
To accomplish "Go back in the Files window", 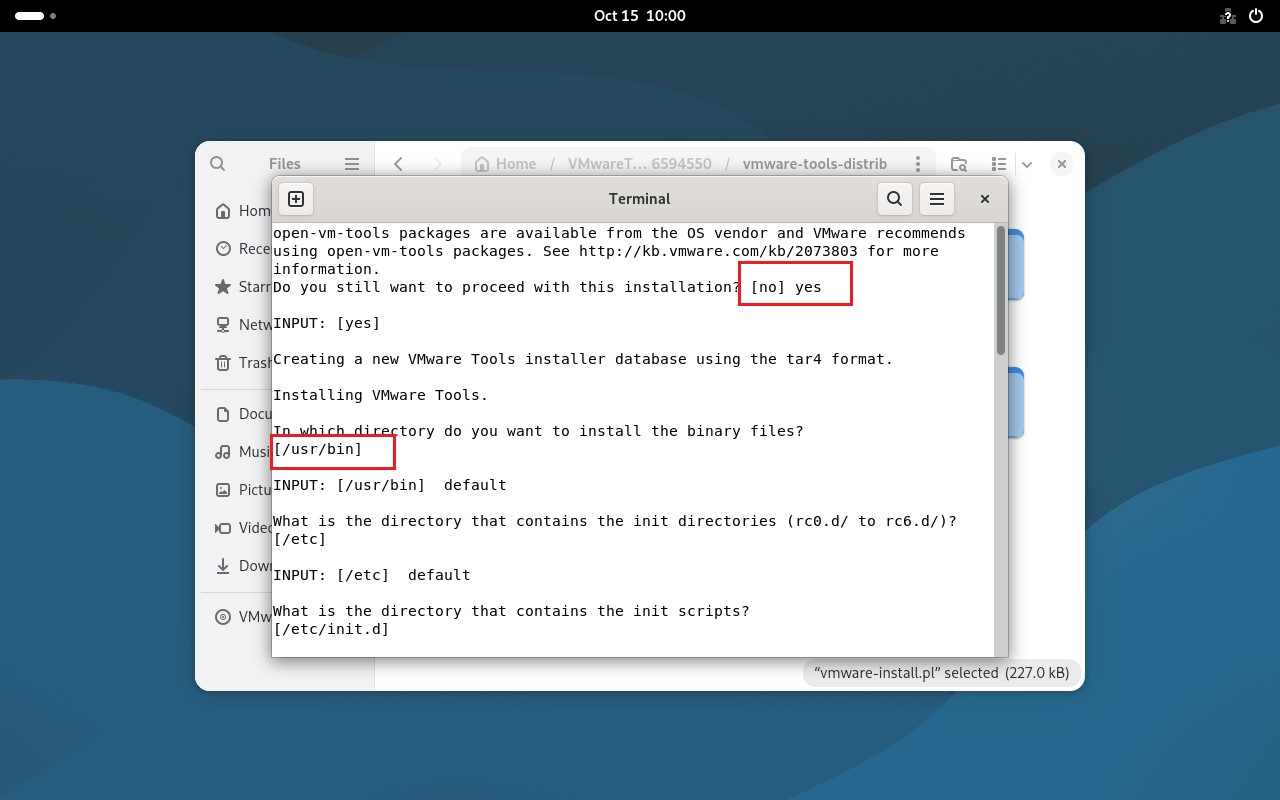I will (x=398, y=164).
